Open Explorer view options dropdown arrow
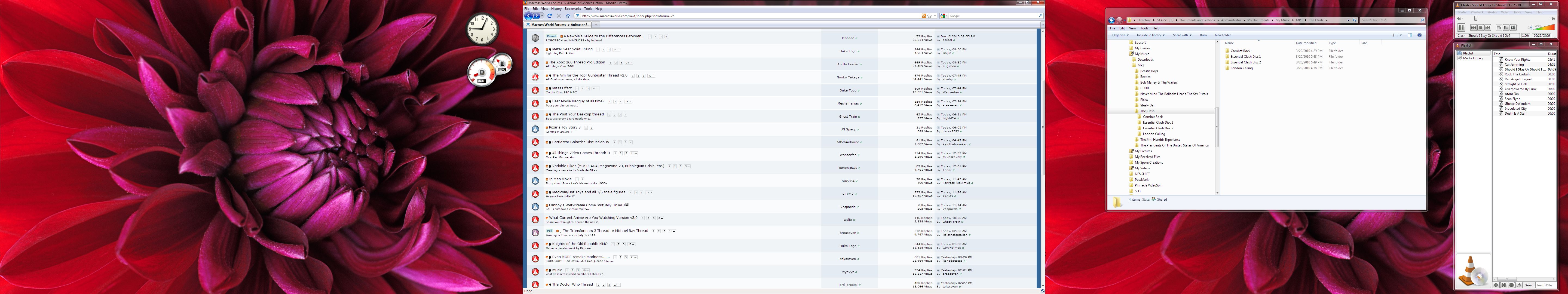Viewport: 1568px width, 294px height. point(1401,35)
